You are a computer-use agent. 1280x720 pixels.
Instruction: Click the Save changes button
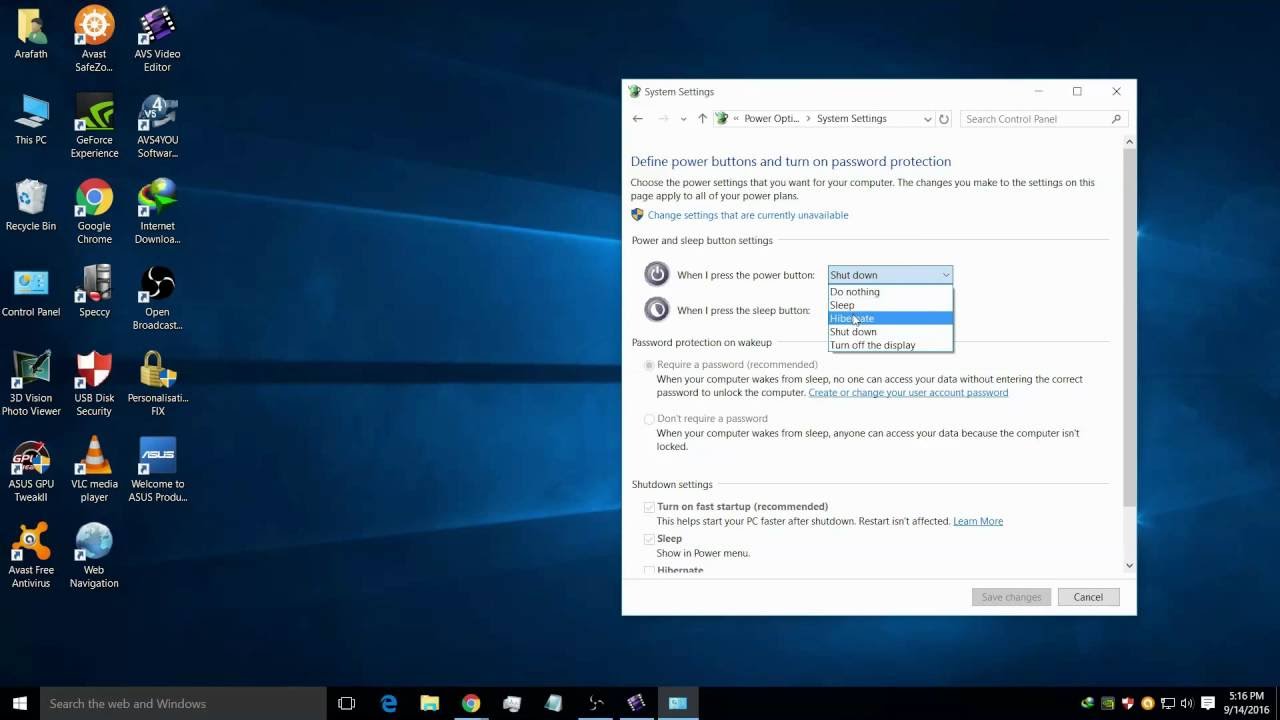pyautogui.click(x=1011, y=597)
